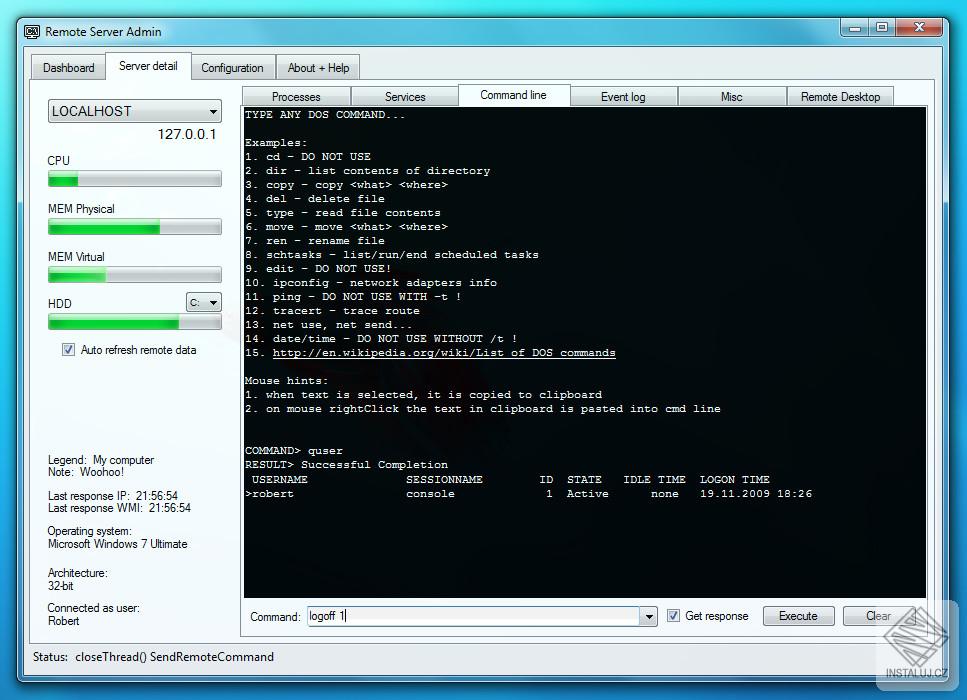
Task: Switch to the Misc tab
Action: click(x=733, y=95)
